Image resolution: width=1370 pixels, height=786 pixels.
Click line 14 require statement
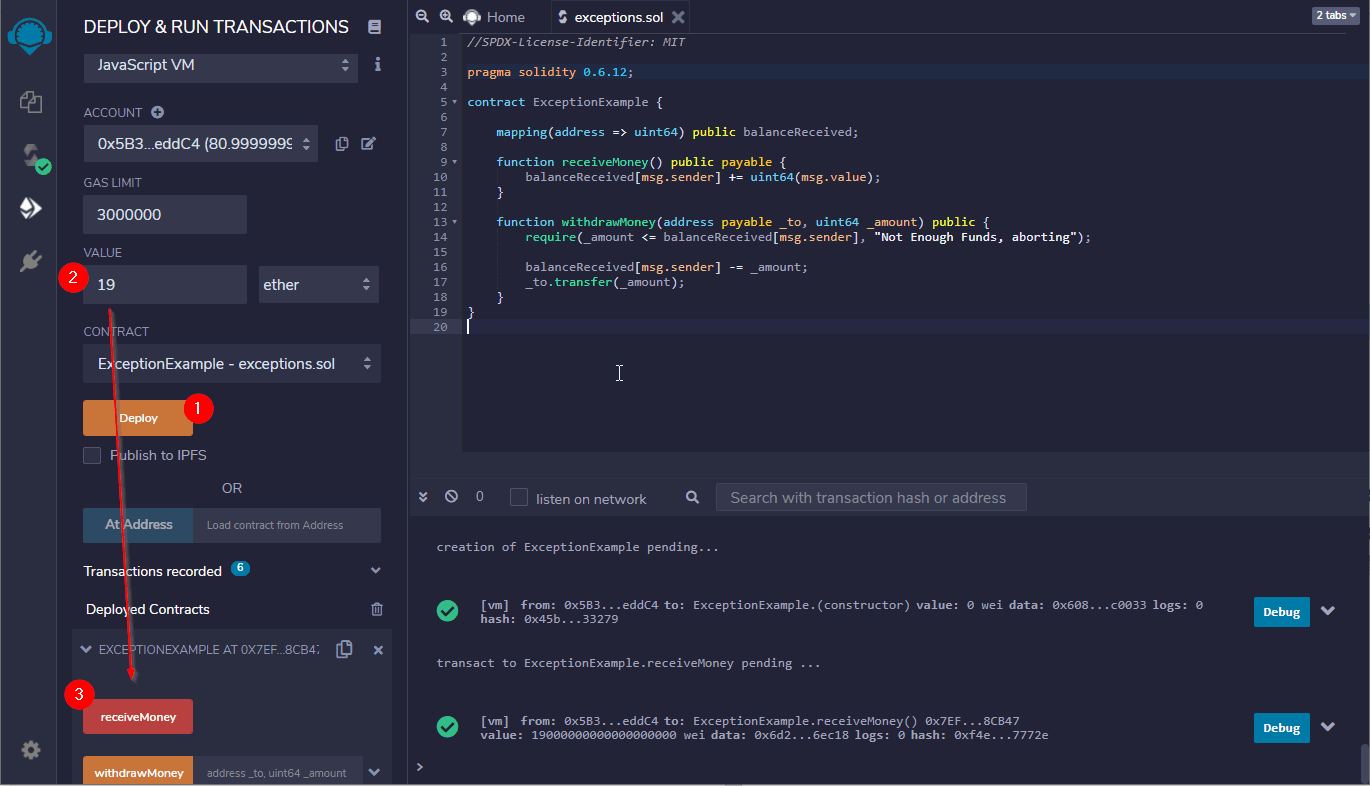tap(808, 237)
